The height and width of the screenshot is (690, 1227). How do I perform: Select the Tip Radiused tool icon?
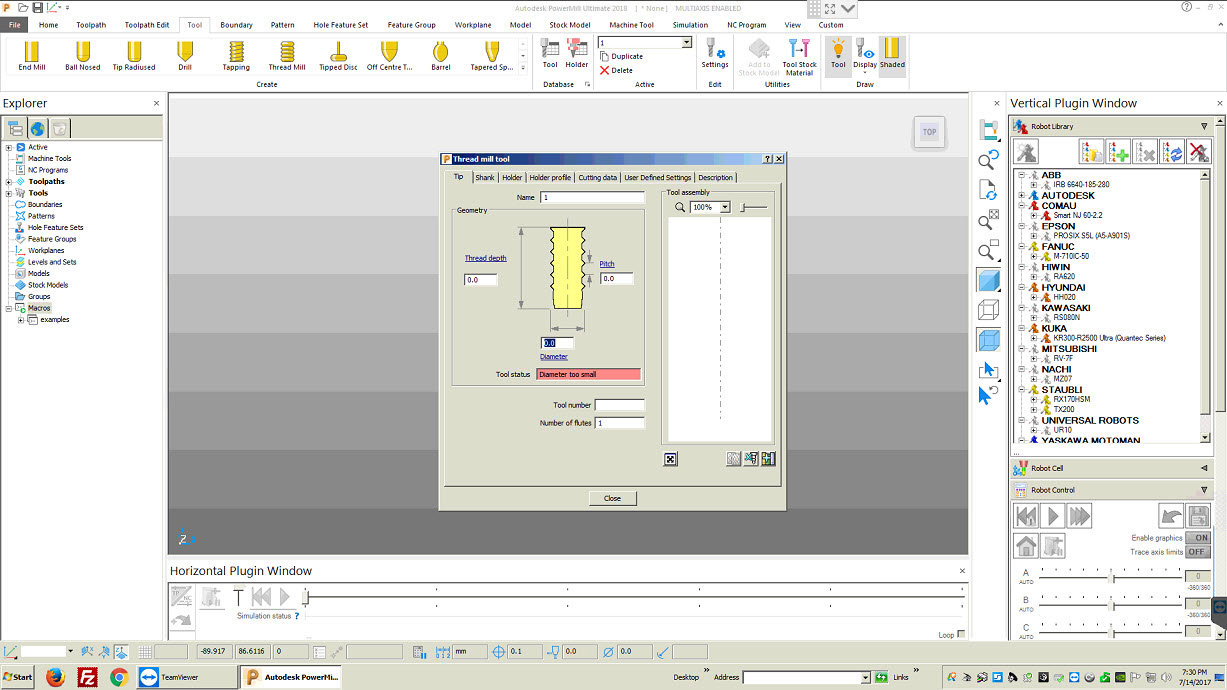click(x=134, y=56)
